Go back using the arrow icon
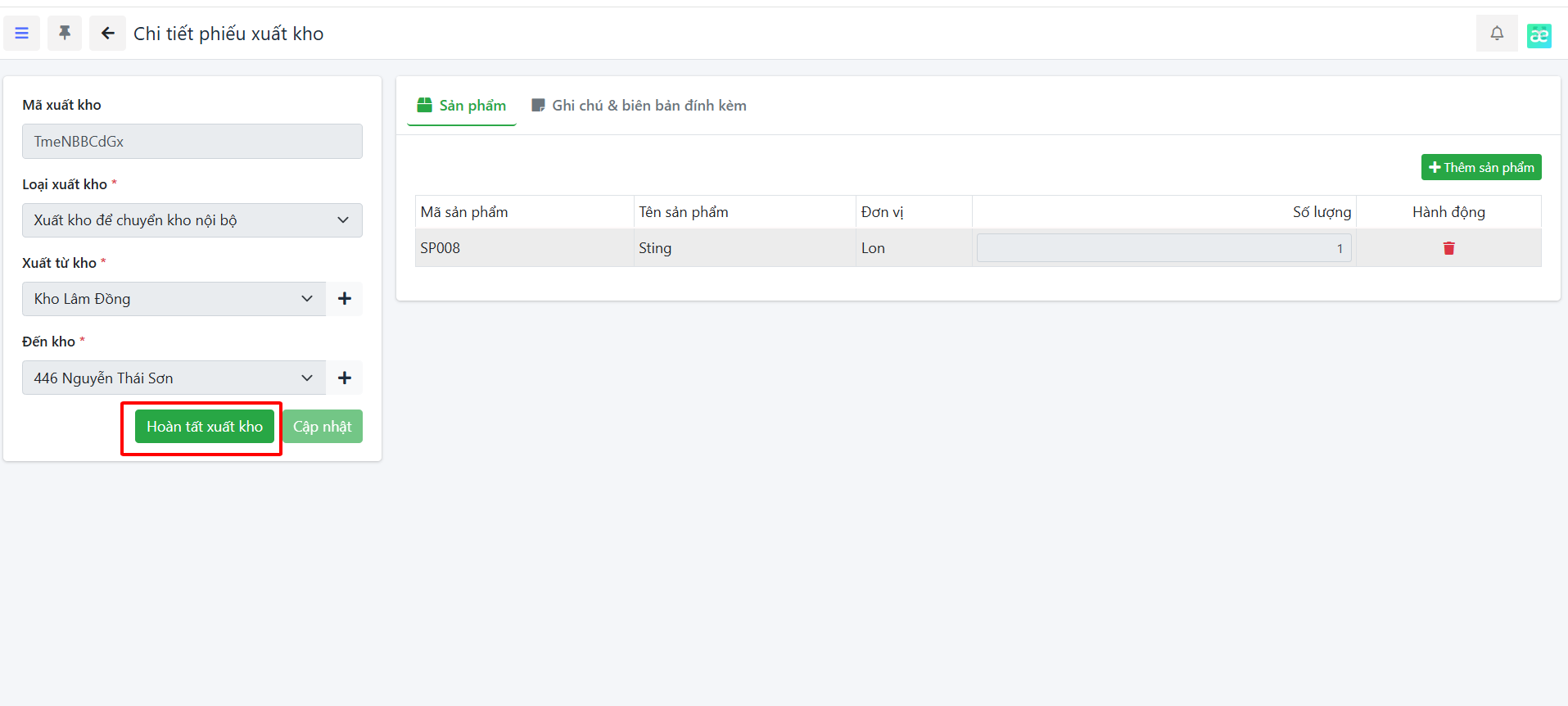 [x=107, y=34]
